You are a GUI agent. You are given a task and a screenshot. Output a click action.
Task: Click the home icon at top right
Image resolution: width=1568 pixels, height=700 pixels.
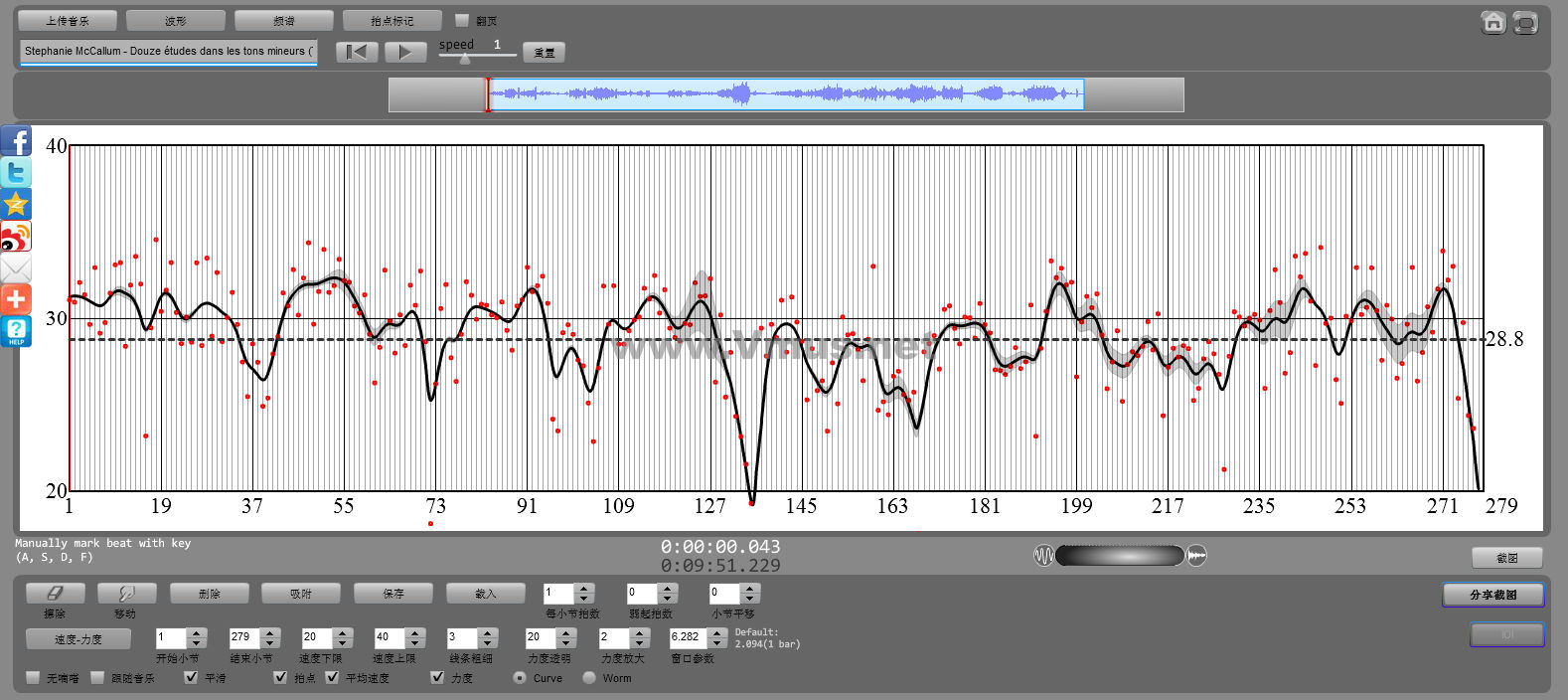[x=1492, y=22]
